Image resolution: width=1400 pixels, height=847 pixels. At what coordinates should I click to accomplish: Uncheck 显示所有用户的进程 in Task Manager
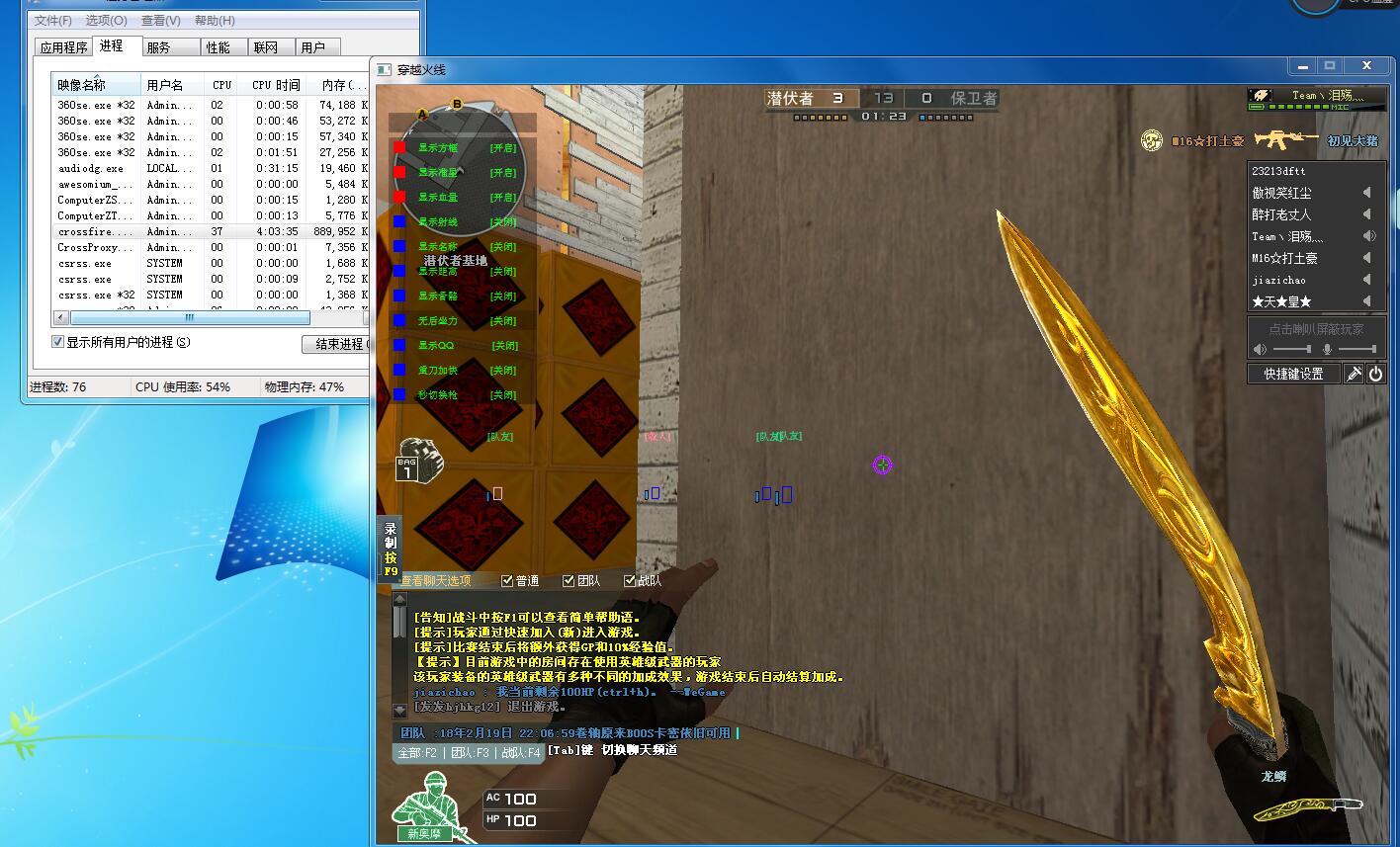pyautogui.click(x=57, y=342)
